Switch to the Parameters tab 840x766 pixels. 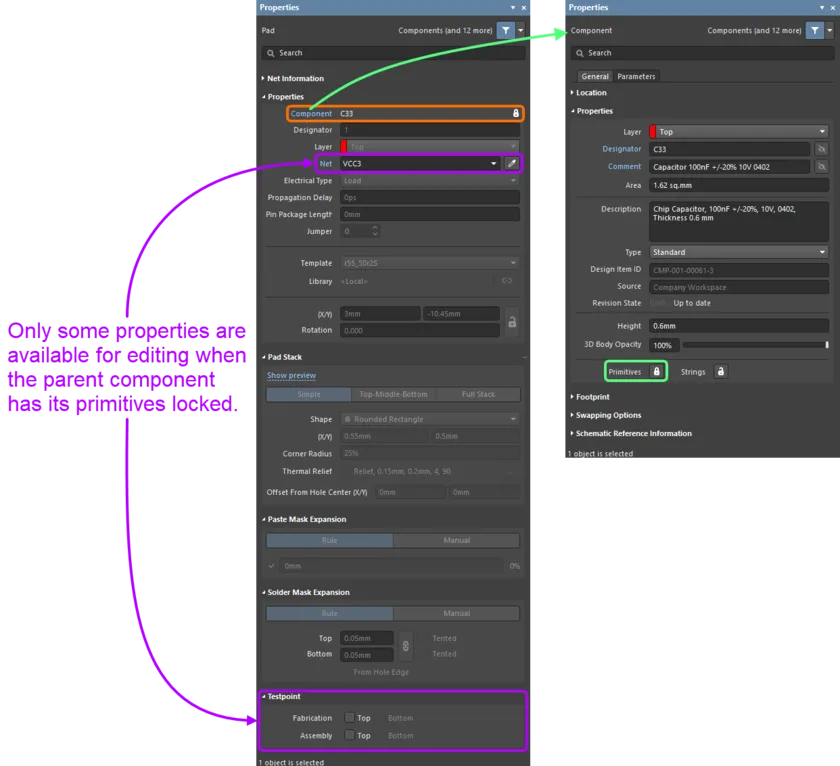pyautogui.click(x=636, y=76)
